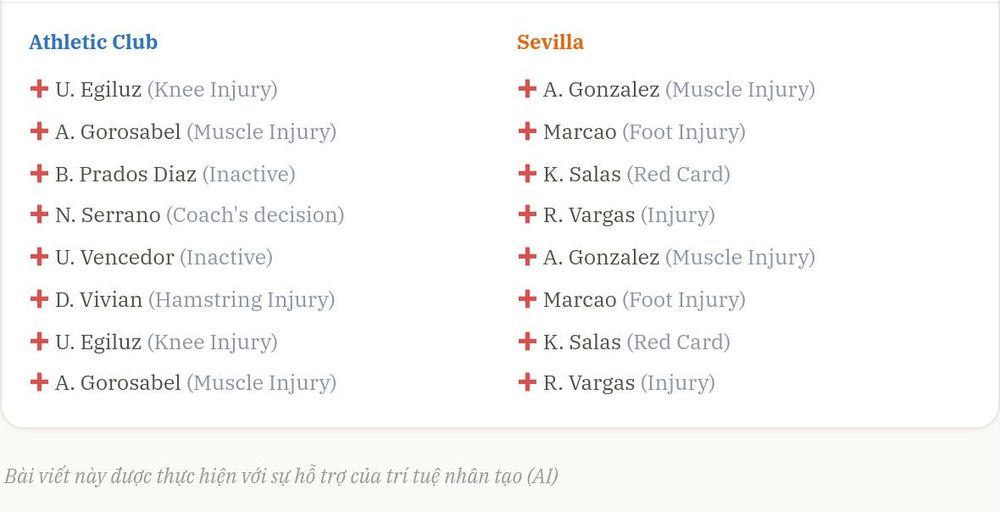Click the first A. Gonzalez name in the Sevilla list
The image size is (1000, 512).
coord(601,90)
